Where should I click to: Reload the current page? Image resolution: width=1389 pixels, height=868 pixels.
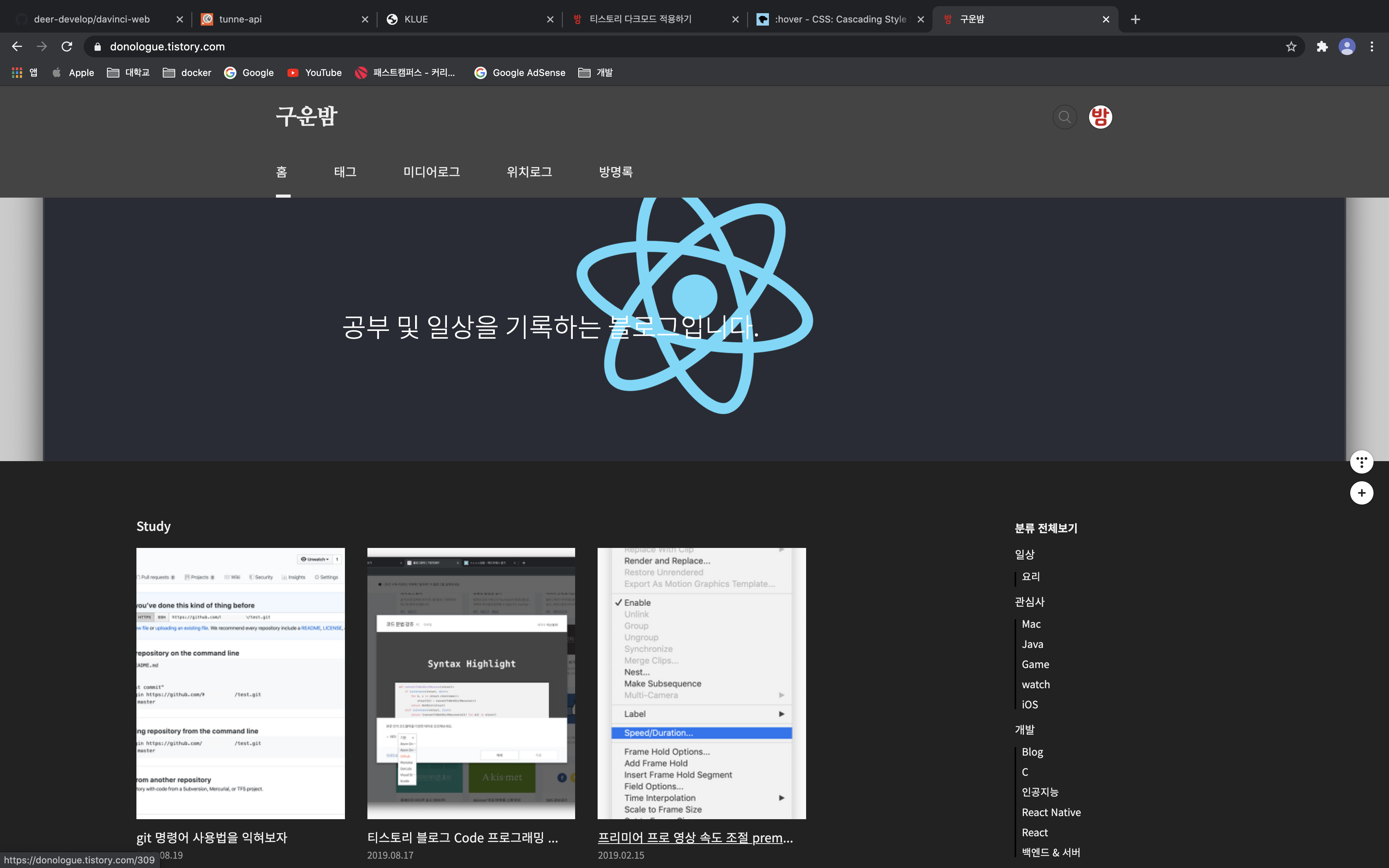click(67, 46)
